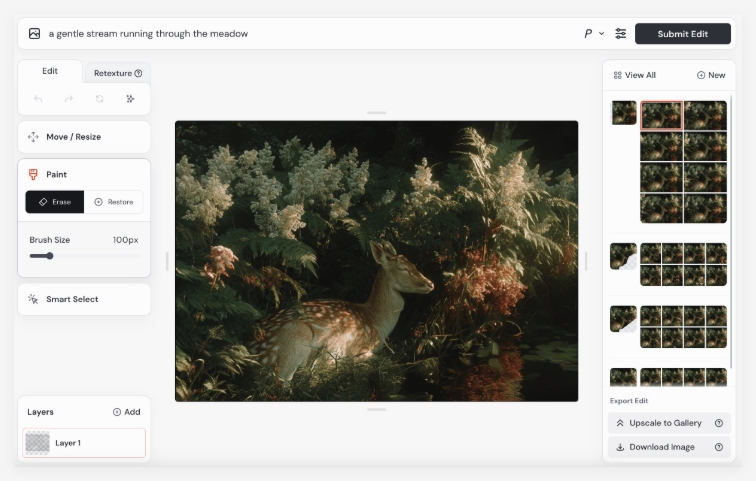The image size is (756, 481).
Task: Open the settings sliders icon beside Submit Edit
Action: (x=621, y=34)
